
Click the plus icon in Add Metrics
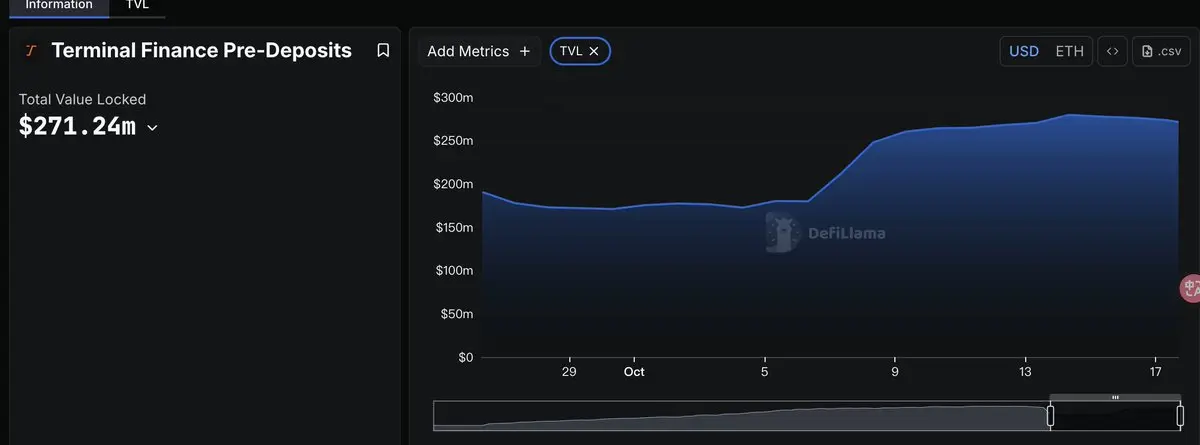[525, 51]
